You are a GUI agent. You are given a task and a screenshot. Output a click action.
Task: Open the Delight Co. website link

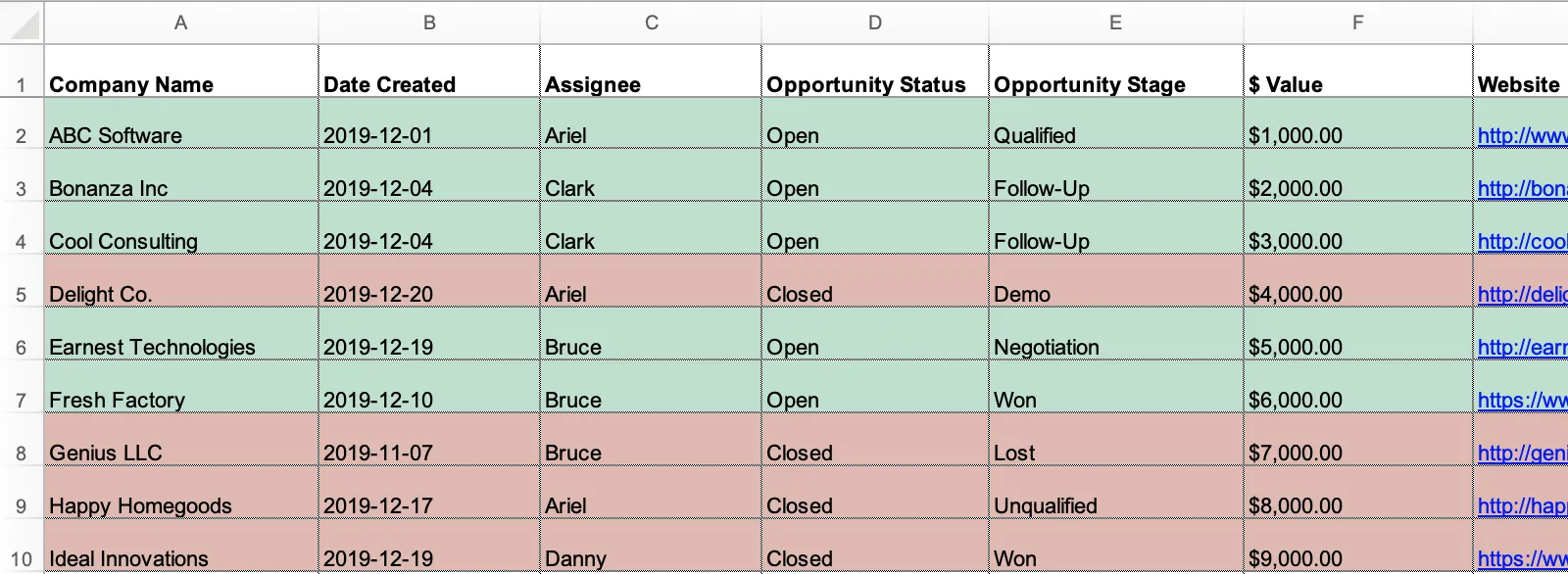click(x=1521, y=294)
